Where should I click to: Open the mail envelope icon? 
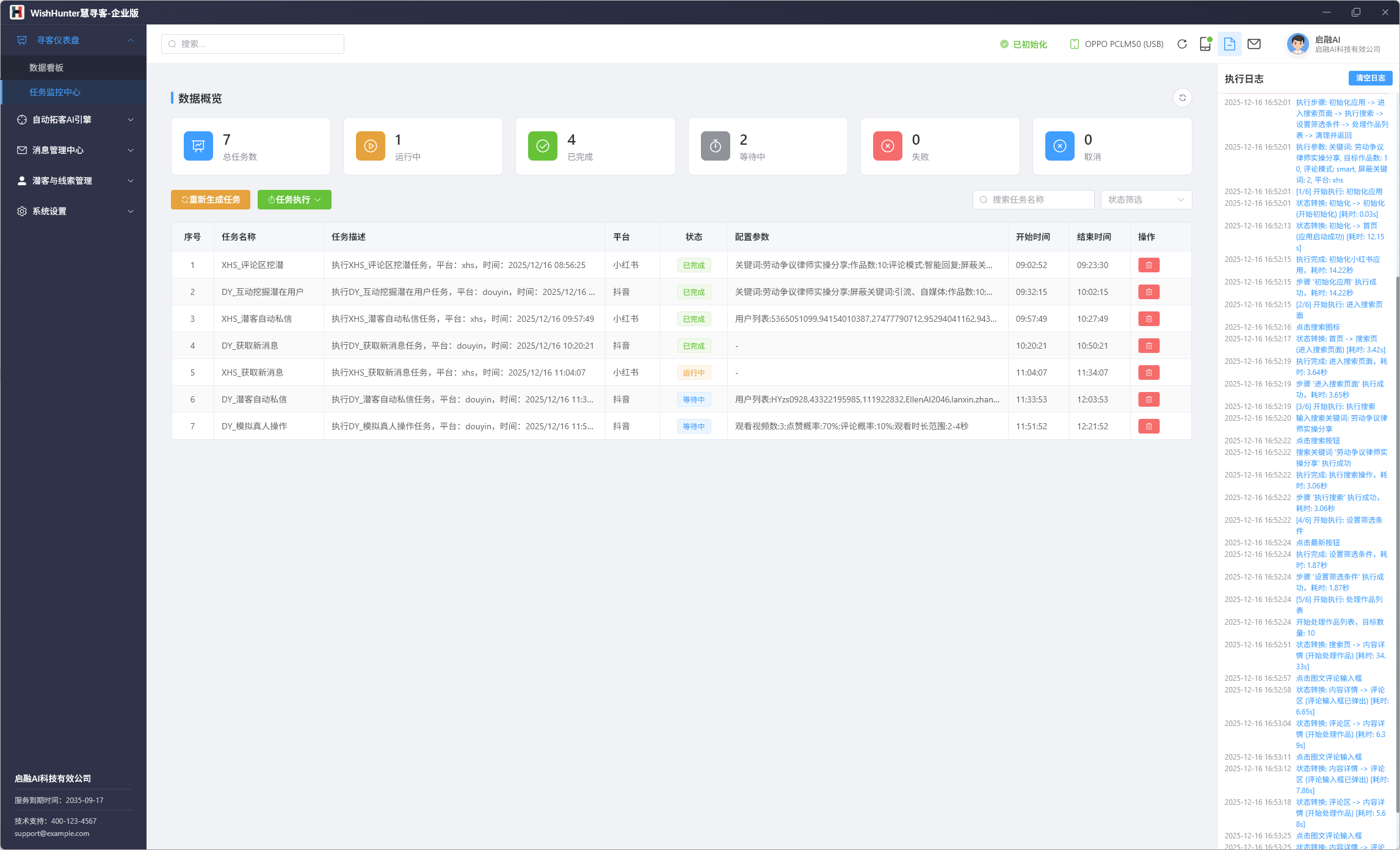[x=1254, y=44]
